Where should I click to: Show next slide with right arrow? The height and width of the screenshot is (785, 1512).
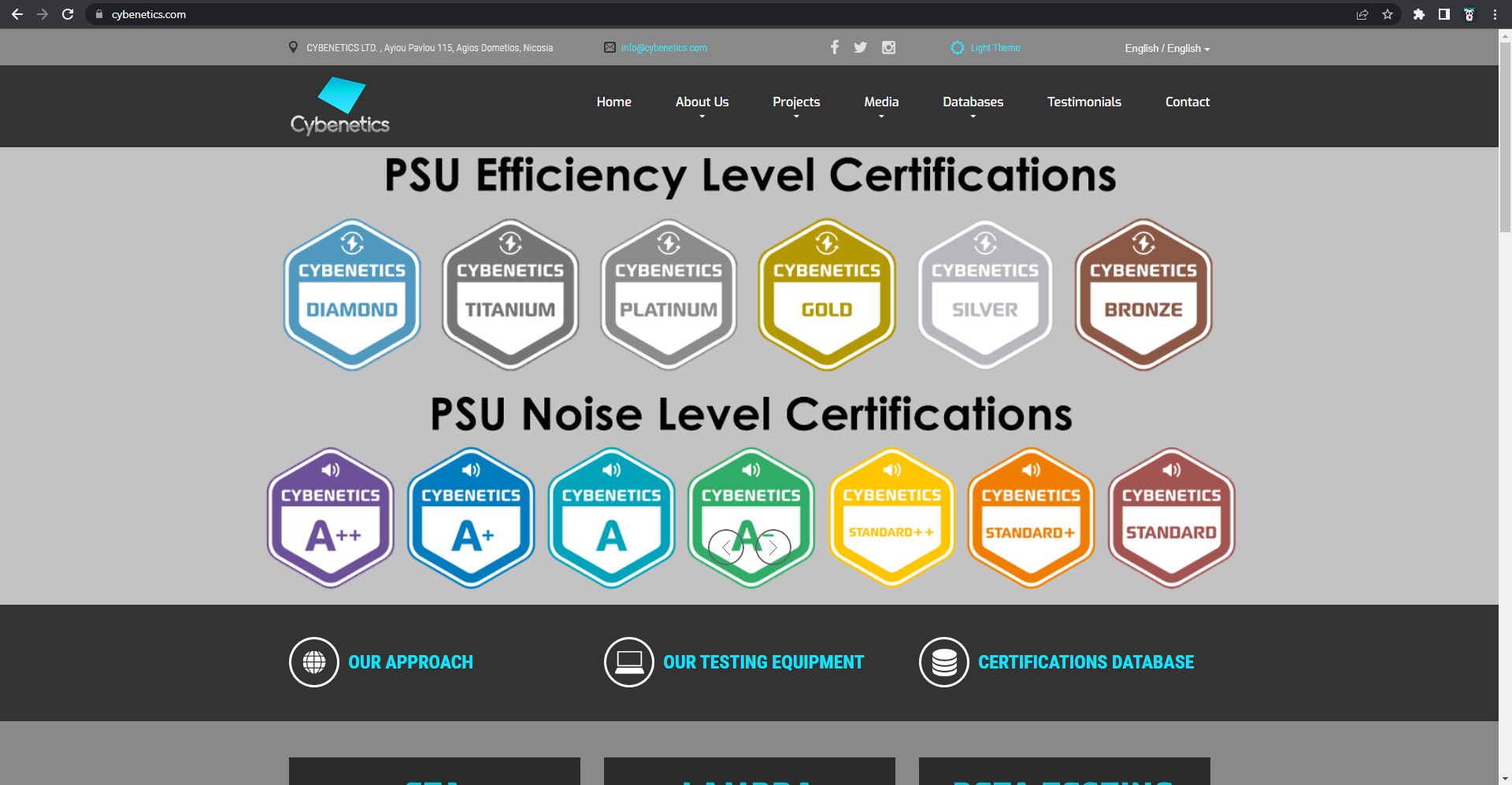[x=773, y=547]
